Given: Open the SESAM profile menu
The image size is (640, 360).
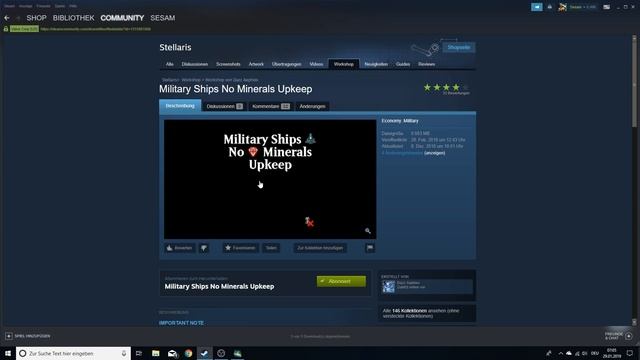Looking at the screenshot, I should (x=162, y=18).
